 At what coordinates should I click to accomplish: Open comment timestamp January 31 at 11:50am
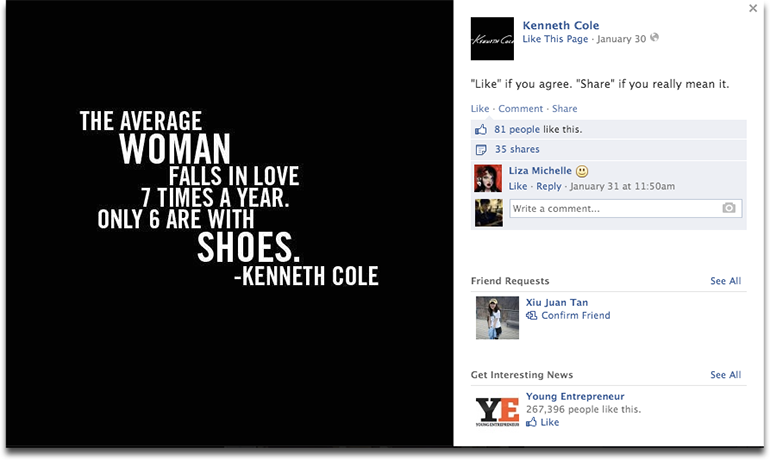[622, 186]
